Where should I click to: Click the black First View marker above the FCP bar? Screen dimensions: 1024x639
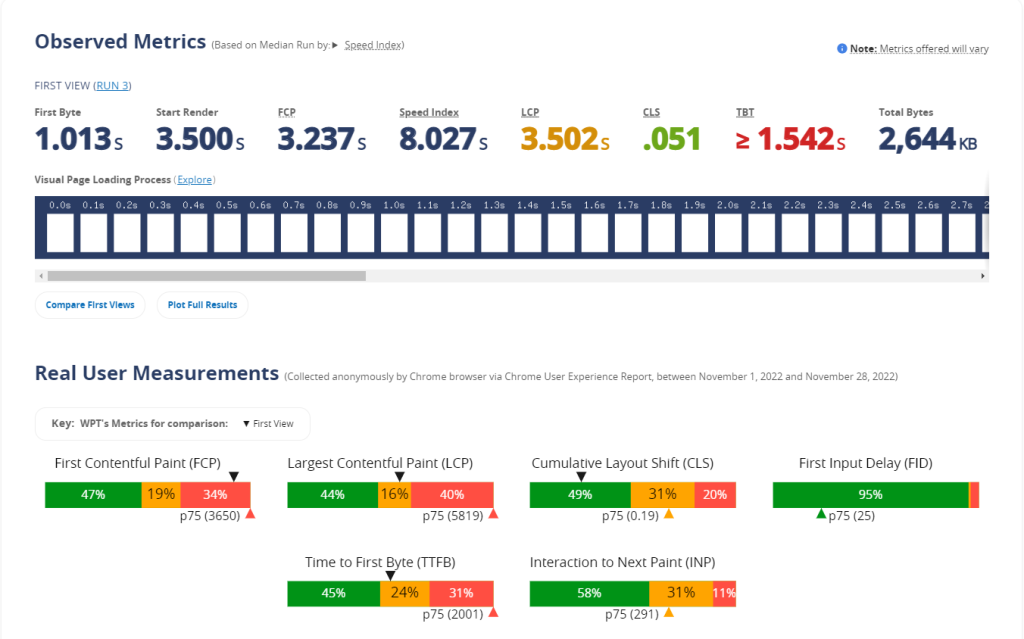click(x=234, y=477)
